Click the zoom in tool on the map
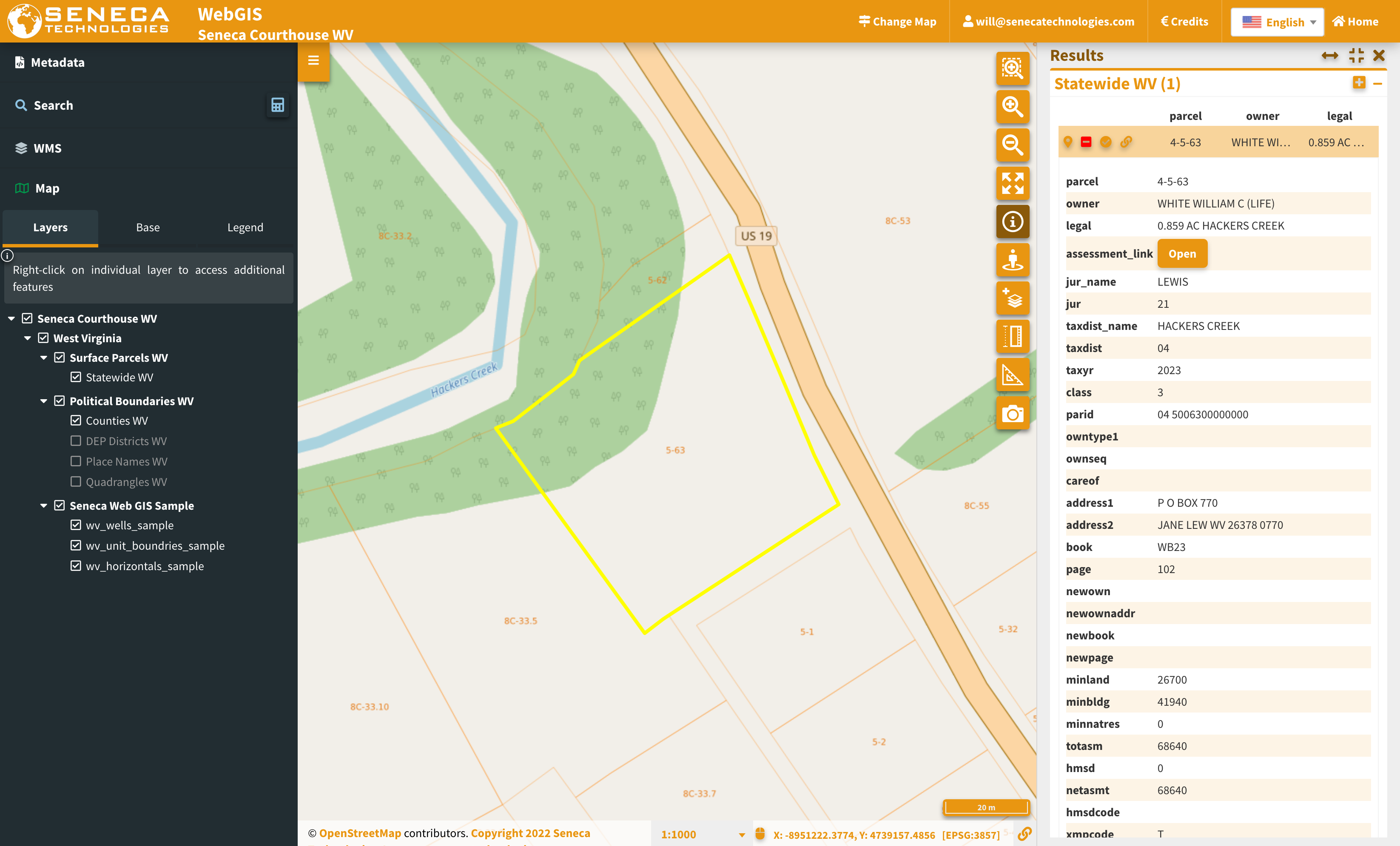The height and width of the screenshot is (846, 1400). pos(1013,108)
